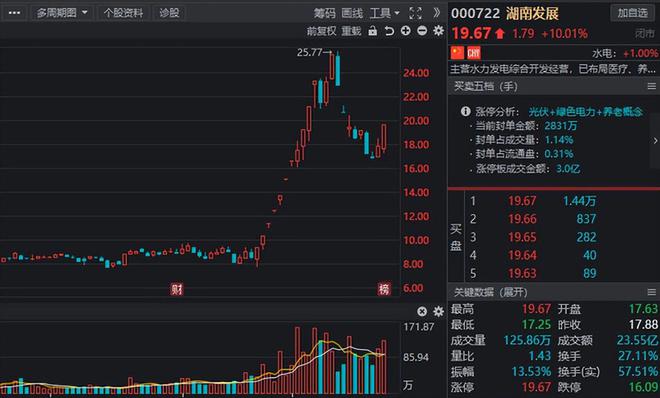Toggle the chart lock icon

coord(373,31)
